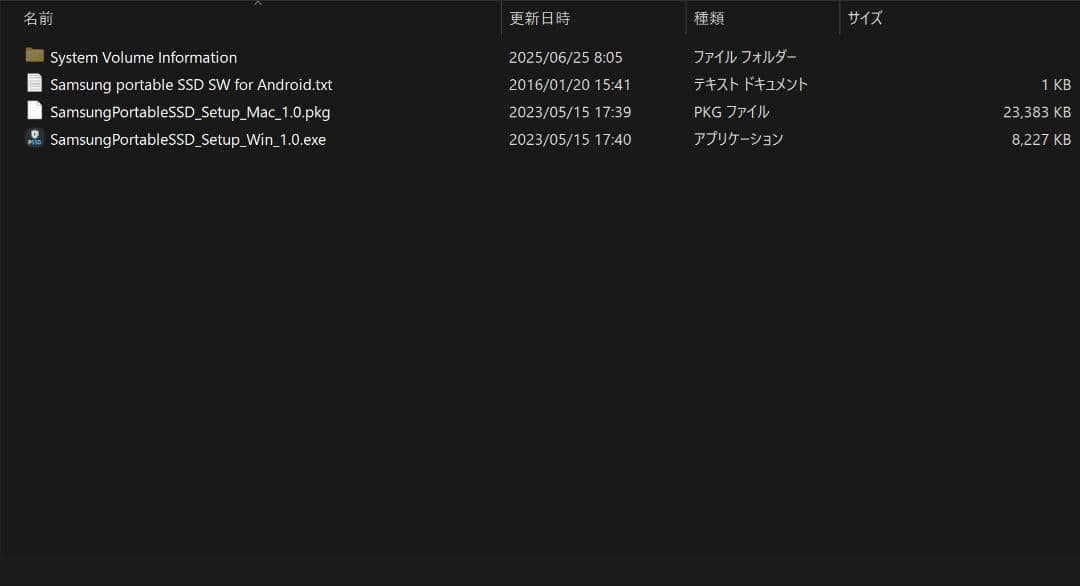Click the PKG file icon for the Mac installer
1080x586 pixels.
click(x=34, y=112)
